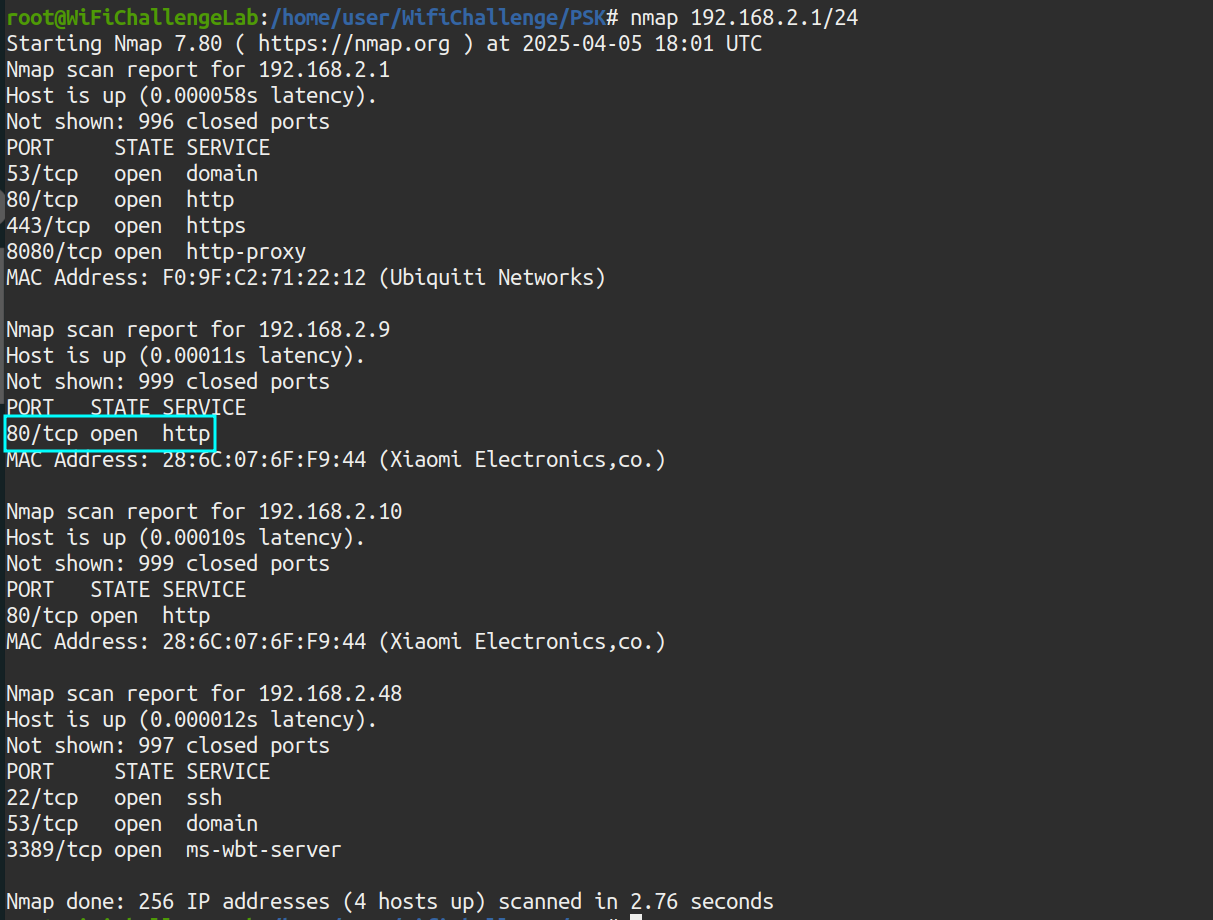Click the scan report line for 192.168.2.10
This screenshot has height=920, width=1213.
pyautogui.click(x=204, y=512)
